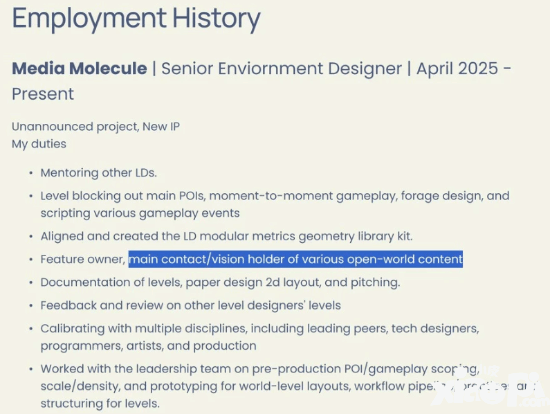550x414 pixels.
Task: Click programmers, artists, and production text
Action: [x=148, y=346]
